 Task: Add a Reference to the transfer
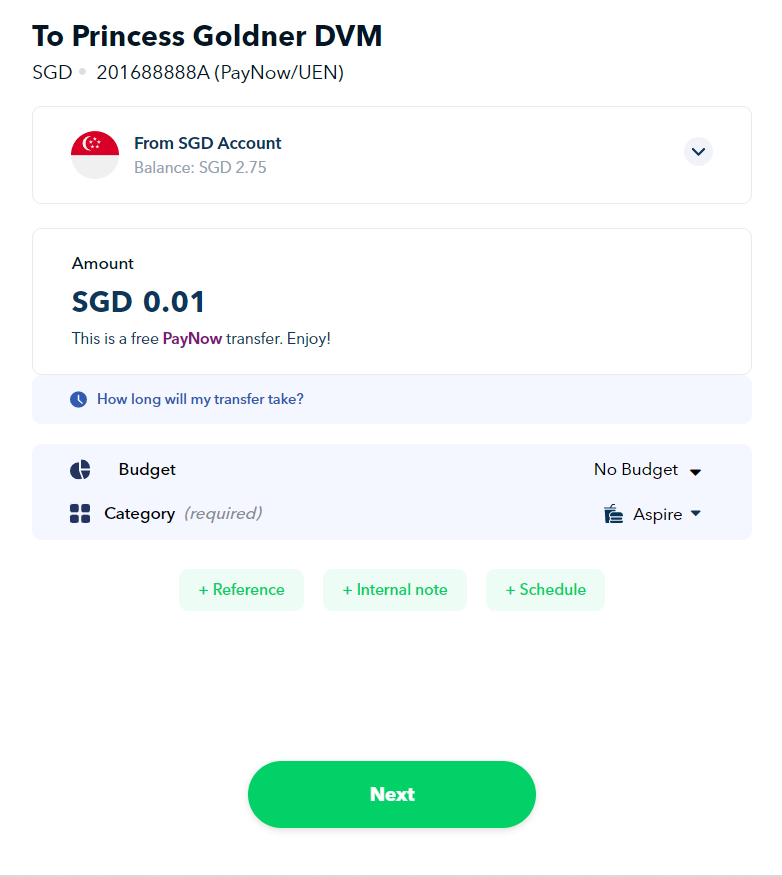pyautogui.click(x=241, y=589)
